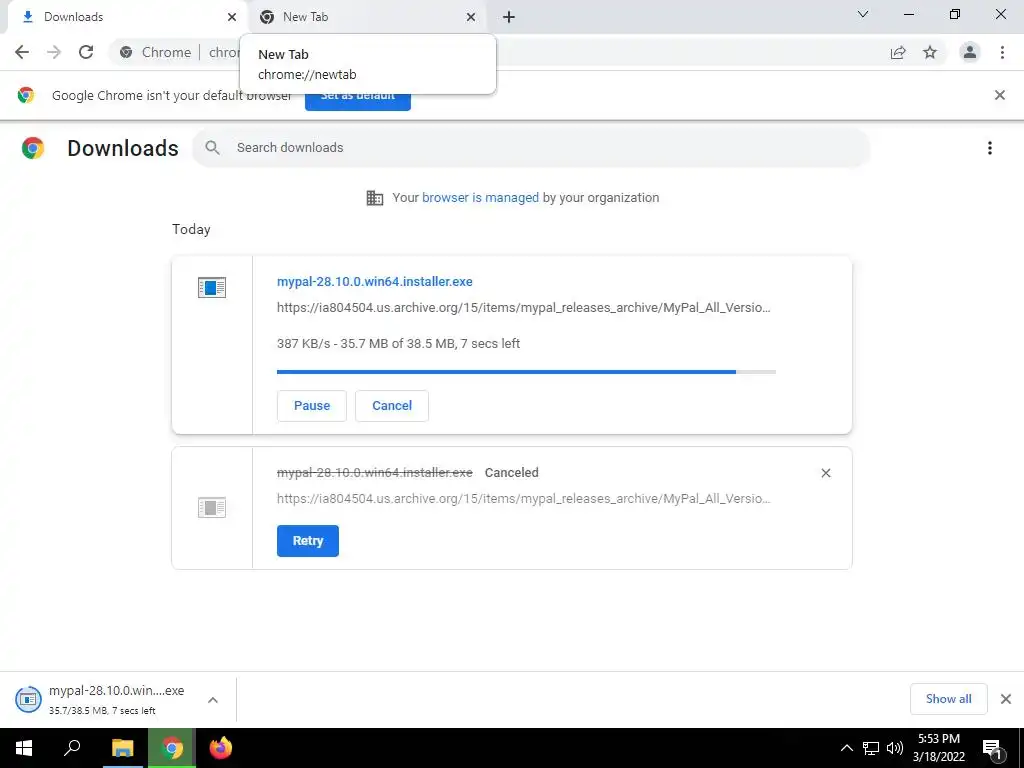Click Show all downloads button
This screenshot has width=1024, height=768.
pyautogui.click(x=948, y=699)
